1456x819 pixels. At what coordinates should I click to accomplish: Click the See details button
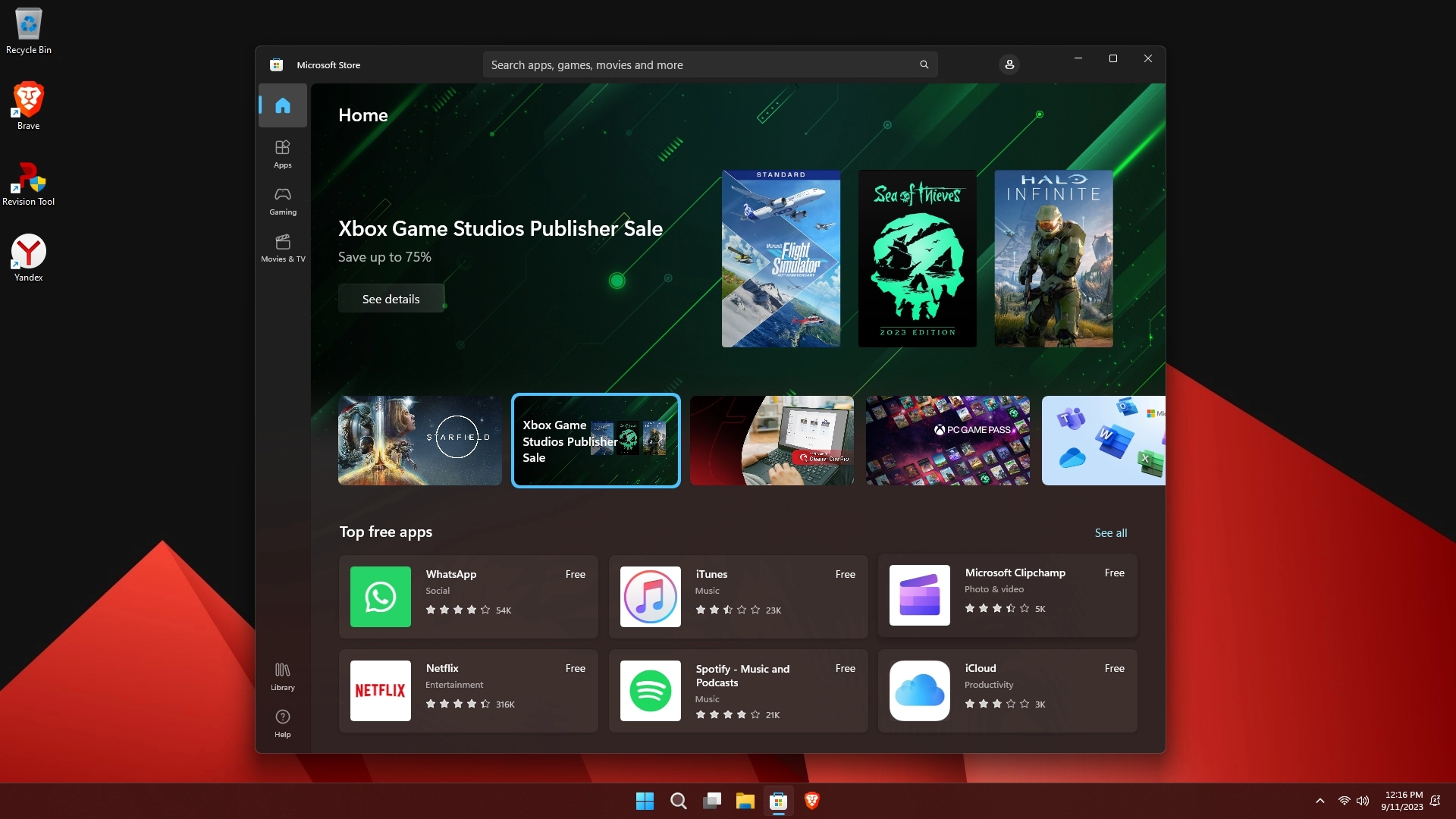[x=391, y=299]
